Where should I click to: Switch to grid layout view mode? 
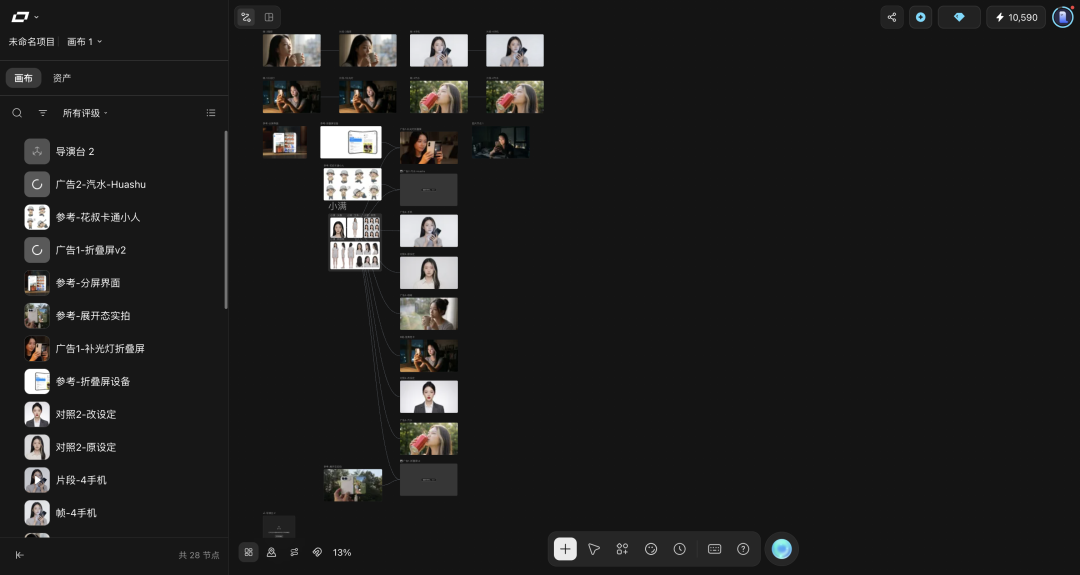pos(269,17)
